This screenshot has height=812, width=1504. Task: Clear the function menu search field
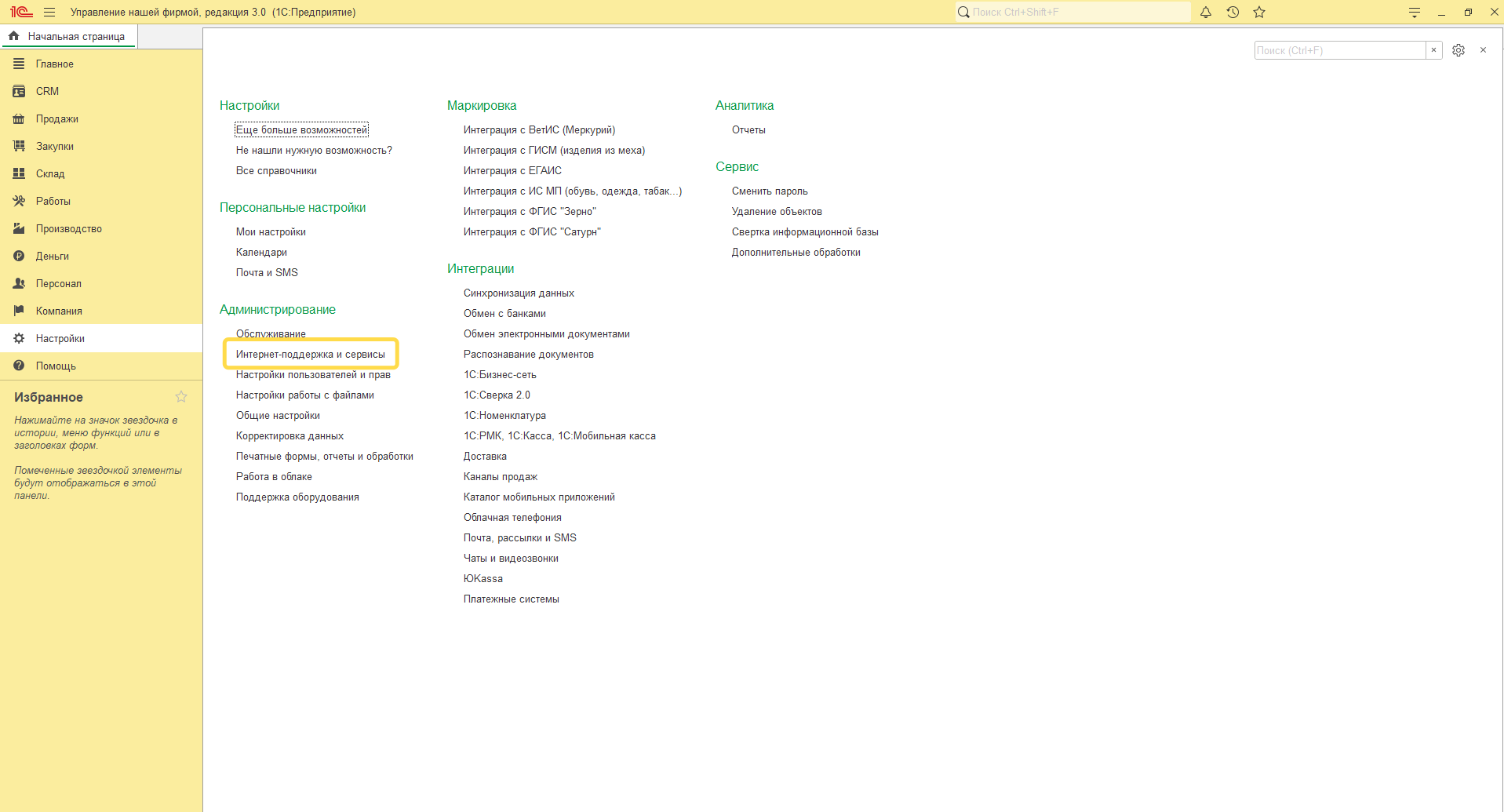pyautogui.click(x=1433, y=50)
